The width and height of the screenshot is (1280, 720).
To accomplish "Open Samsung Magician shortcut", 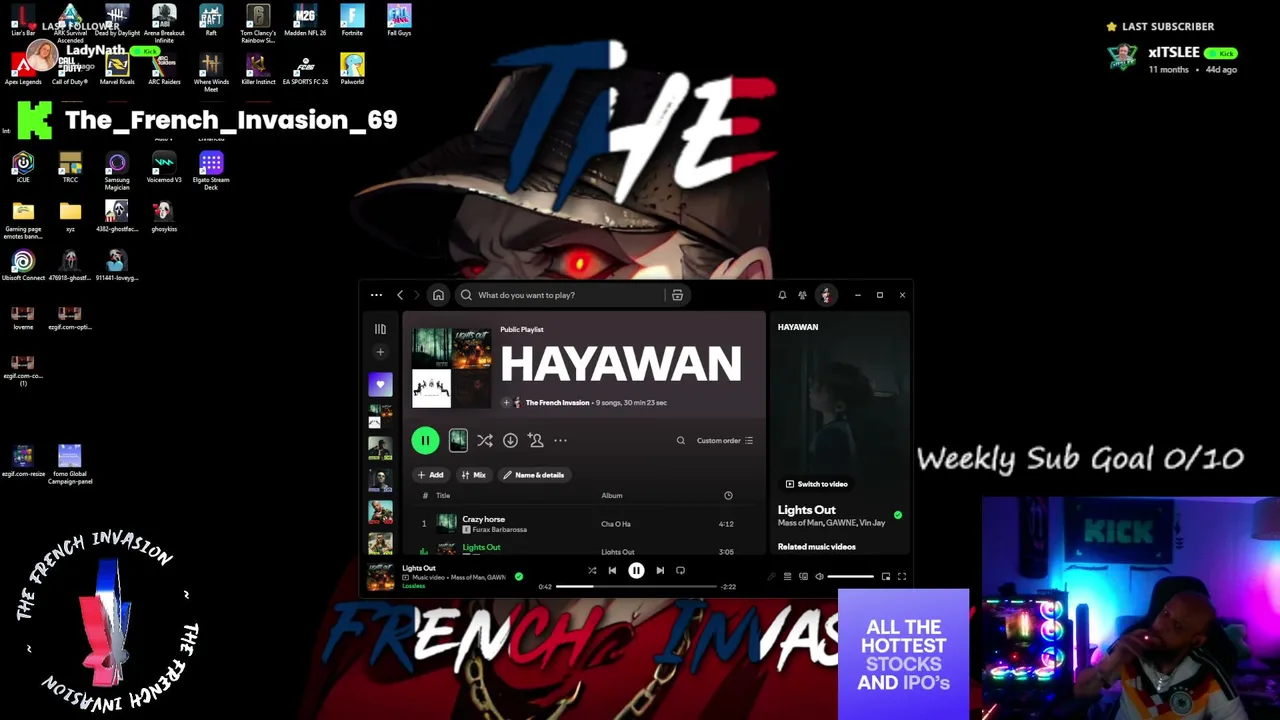I will coord(117,170).
